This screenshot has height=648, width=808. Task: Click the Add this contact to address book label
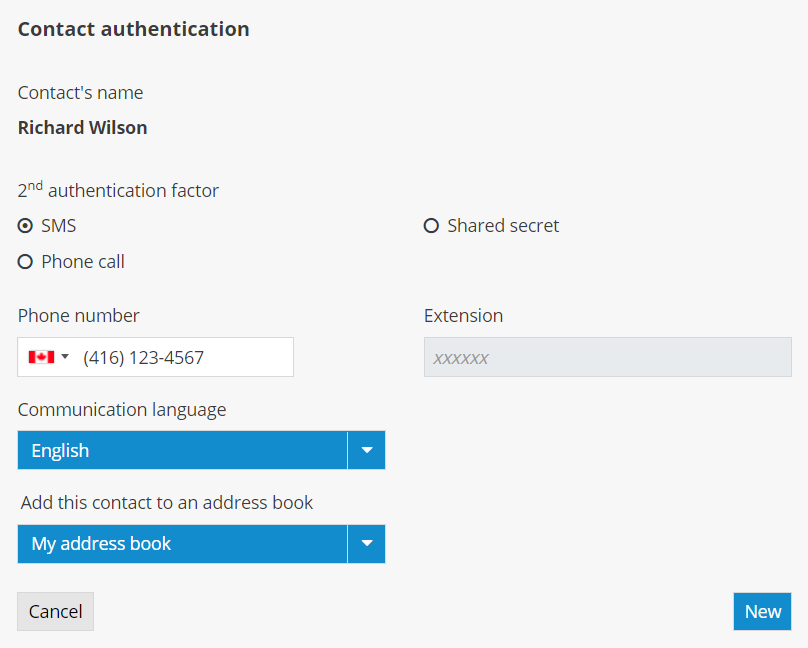pos(167,503)
